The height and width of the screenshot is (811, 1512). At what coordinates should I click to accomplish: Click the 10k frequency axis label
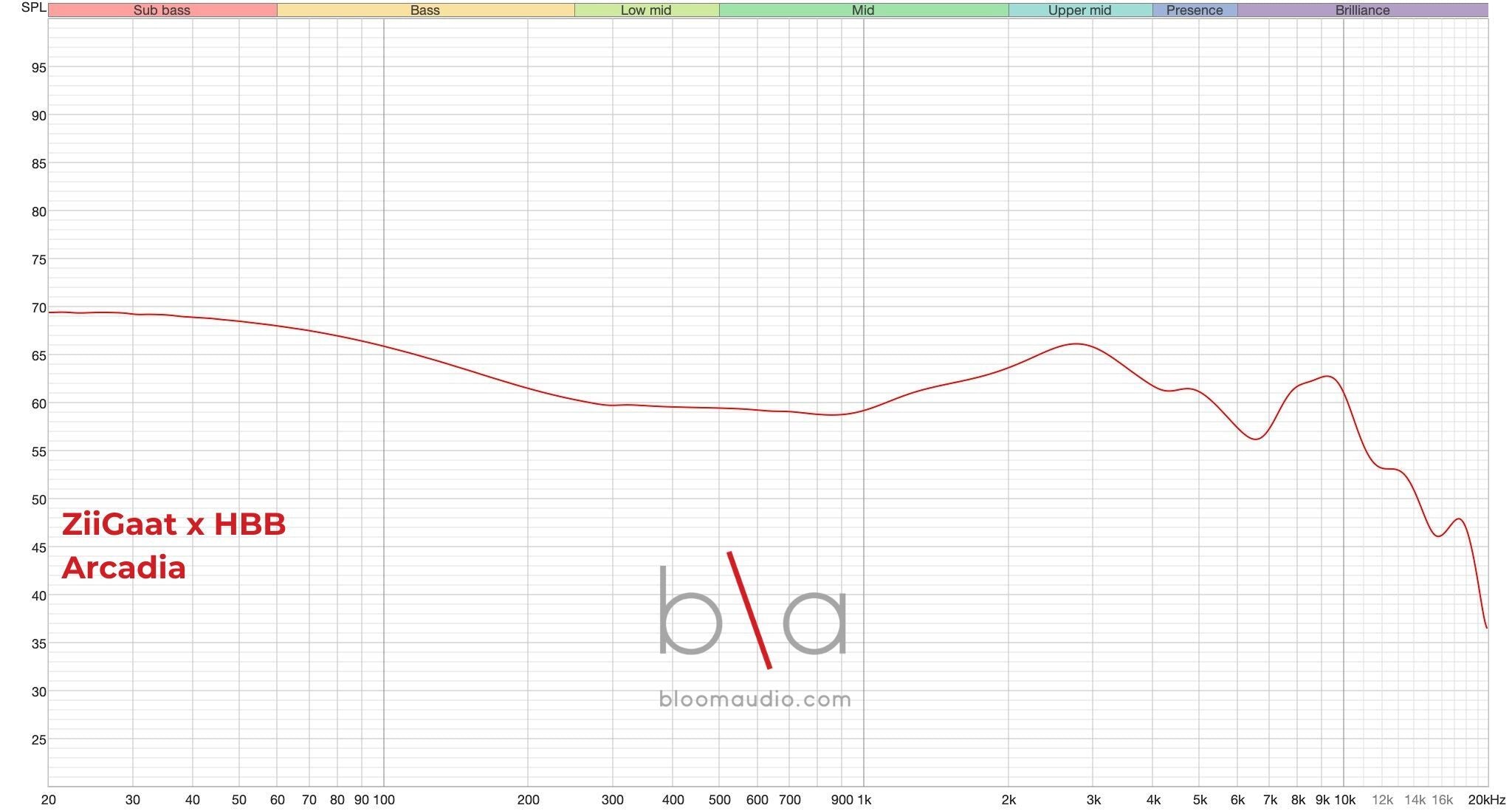[x=1345, y=800]
